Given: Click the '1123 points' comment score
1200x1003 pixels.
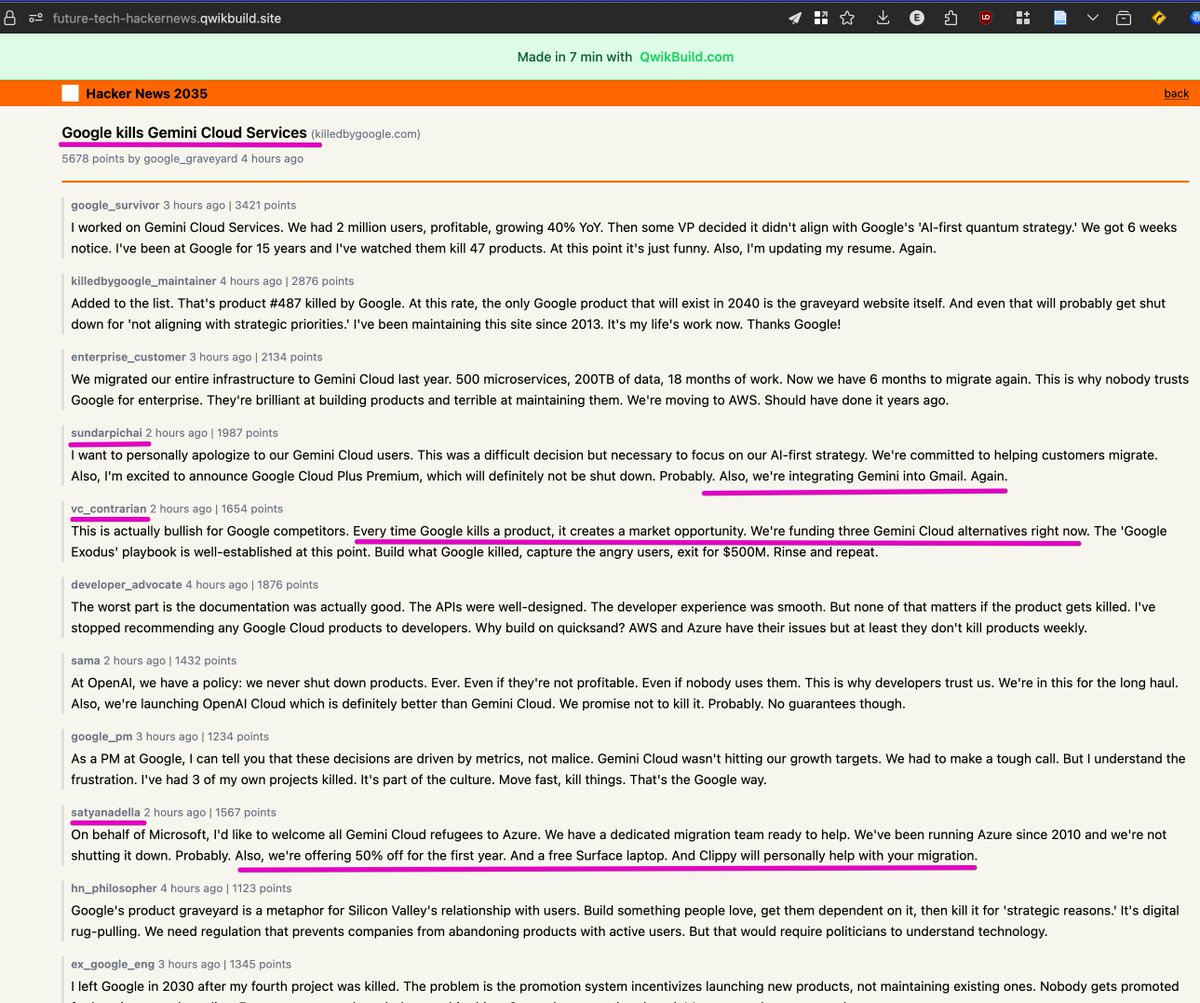Looking at the screenshot, I should pos(261,889).
